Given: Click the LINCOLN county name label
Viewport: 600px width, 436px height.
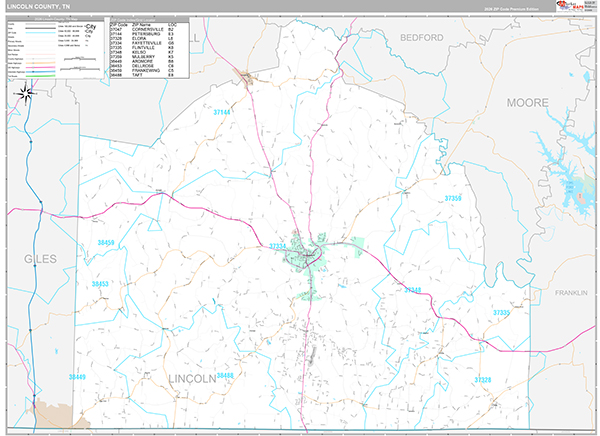Looking at the screenshot, I should (192, 379).
